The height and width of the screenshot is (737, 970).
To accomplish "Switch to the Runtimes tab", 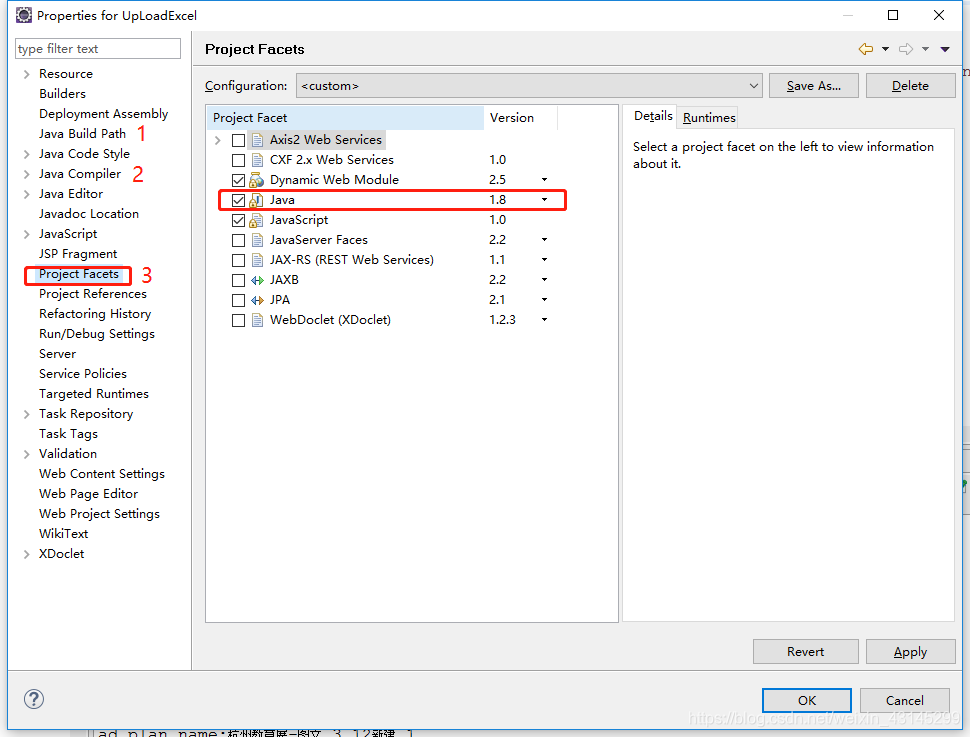I will [707, 116].
